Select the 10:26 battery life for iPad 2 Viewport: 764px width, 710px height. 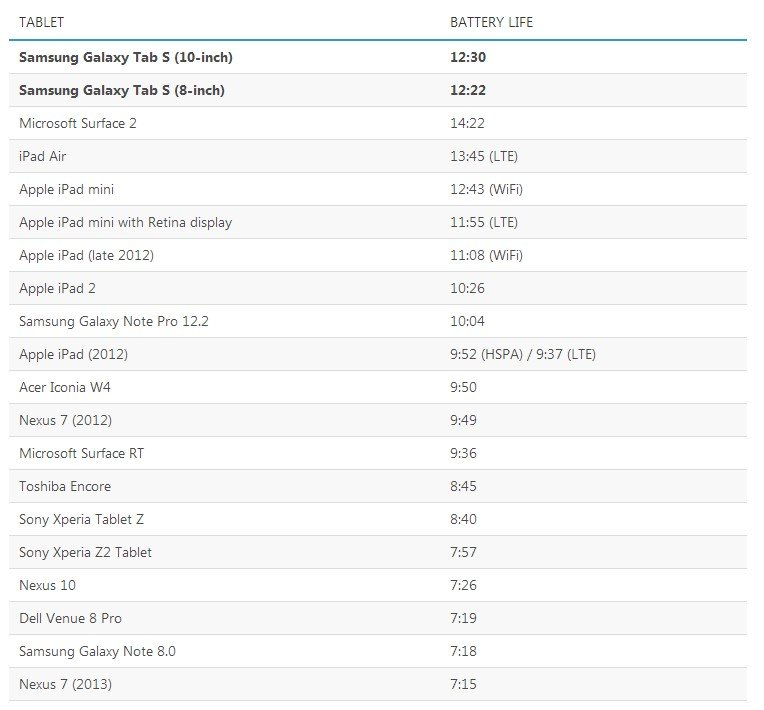pyautogui.click(x=467, y=288)
